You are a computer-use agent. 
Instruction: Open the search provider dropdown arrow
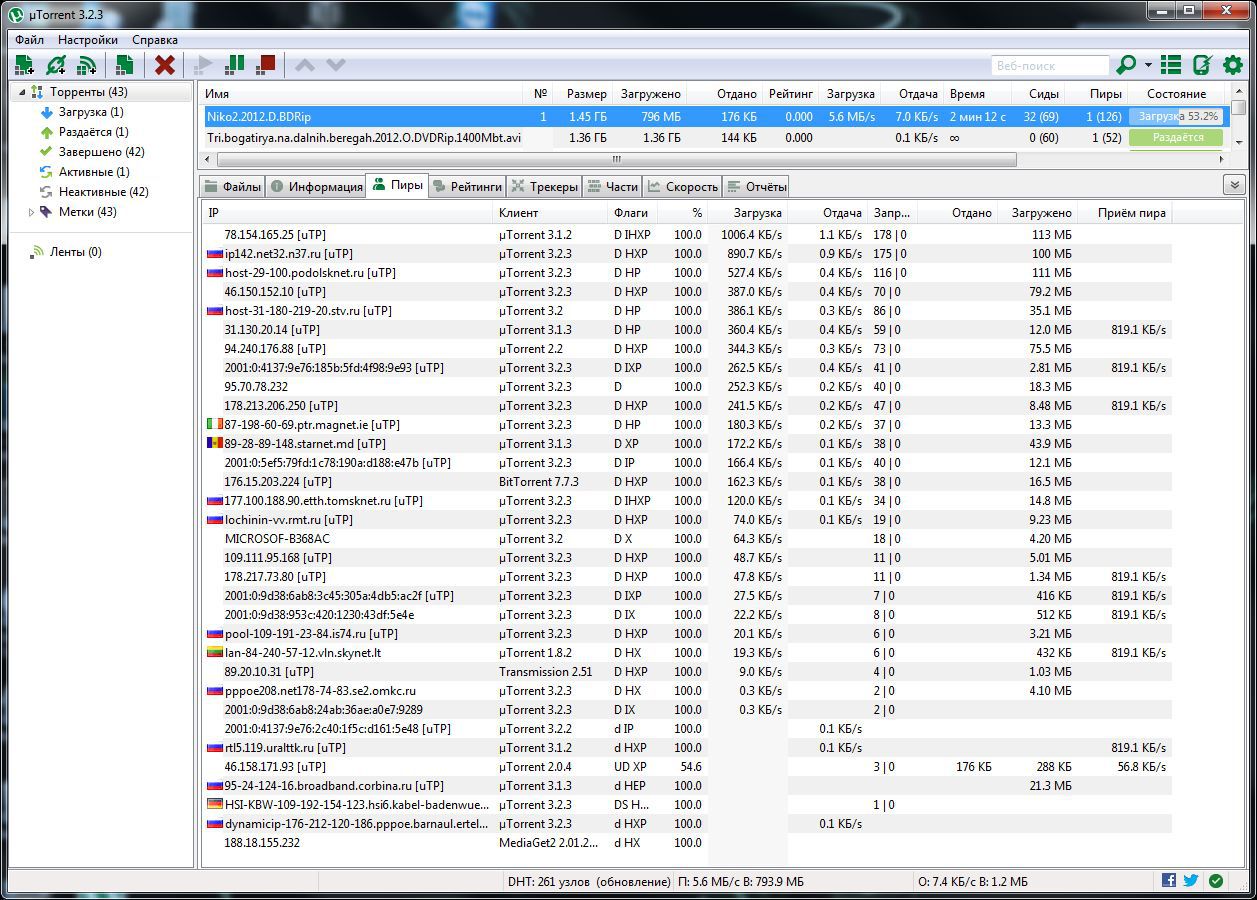pyautogui.click(x=1148, y=65)
